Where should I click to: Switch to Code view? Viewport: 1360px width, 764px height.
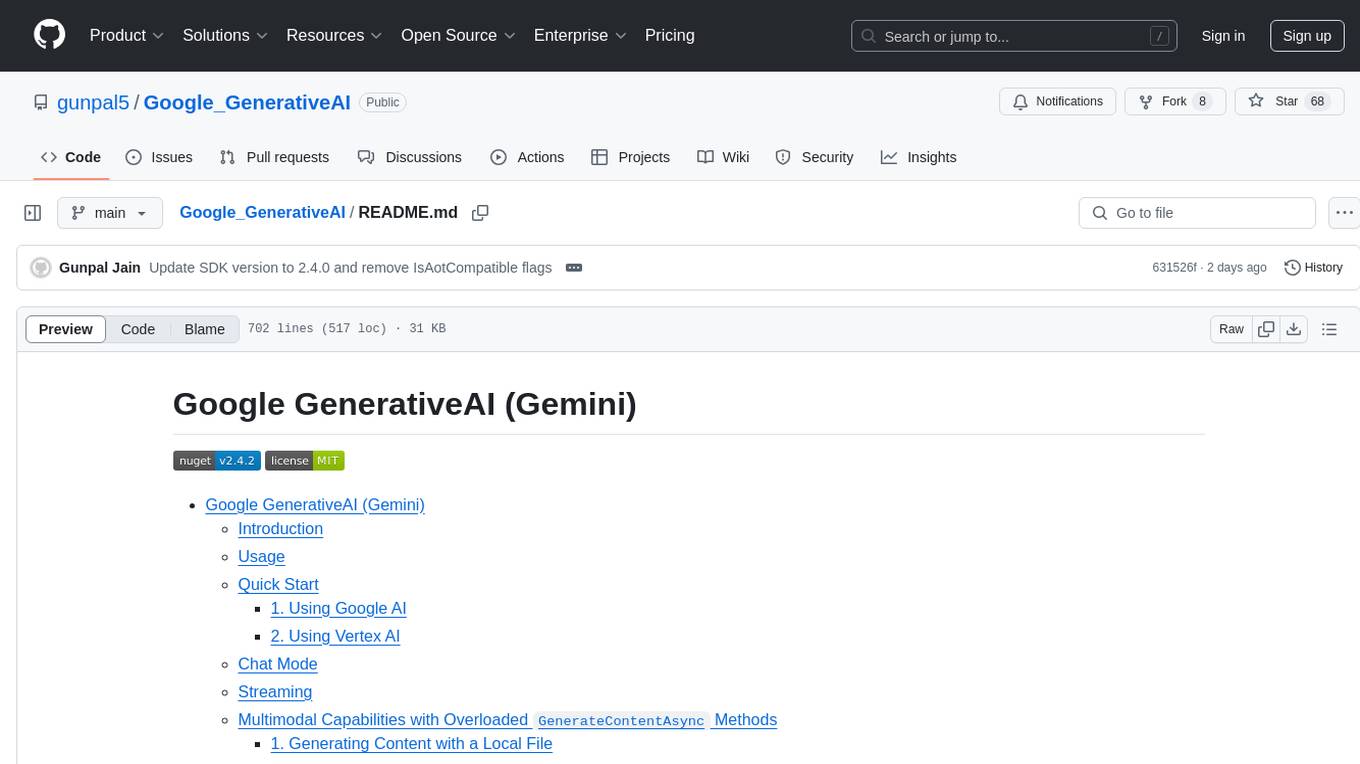pyautogui.click(x=138, y=329)
